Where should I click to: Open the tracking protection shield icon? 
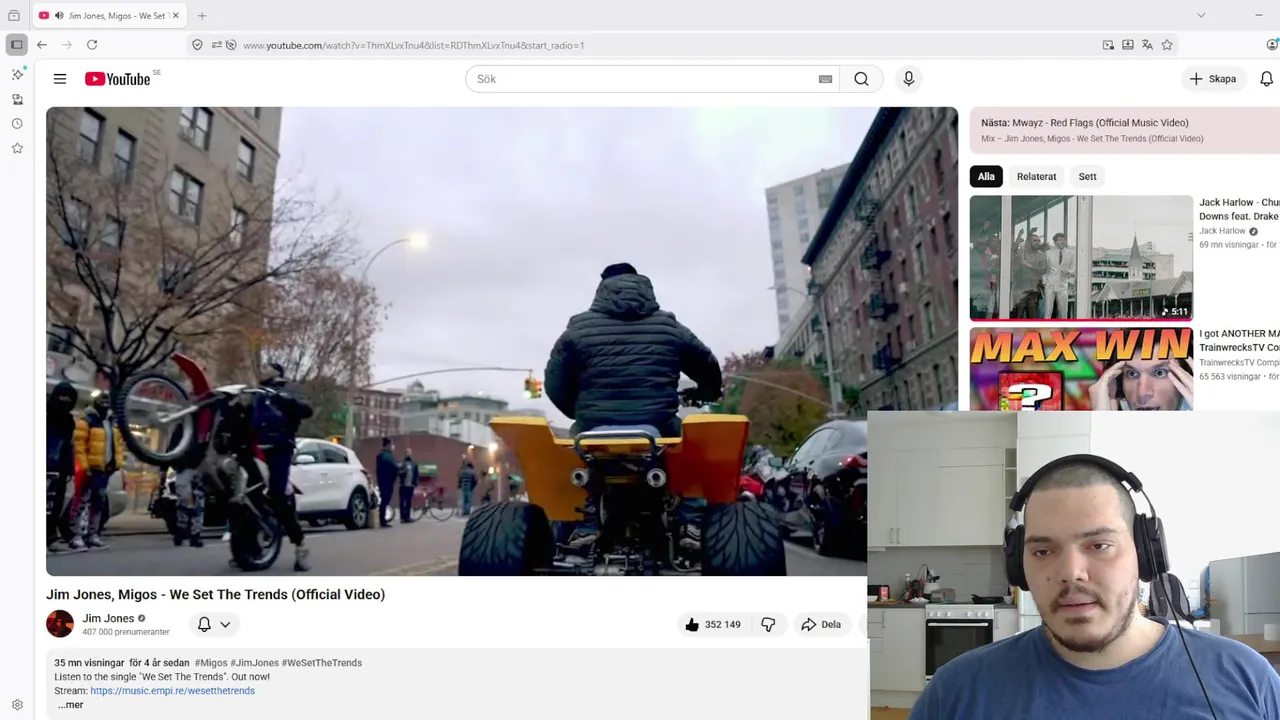tap(197, 45)
